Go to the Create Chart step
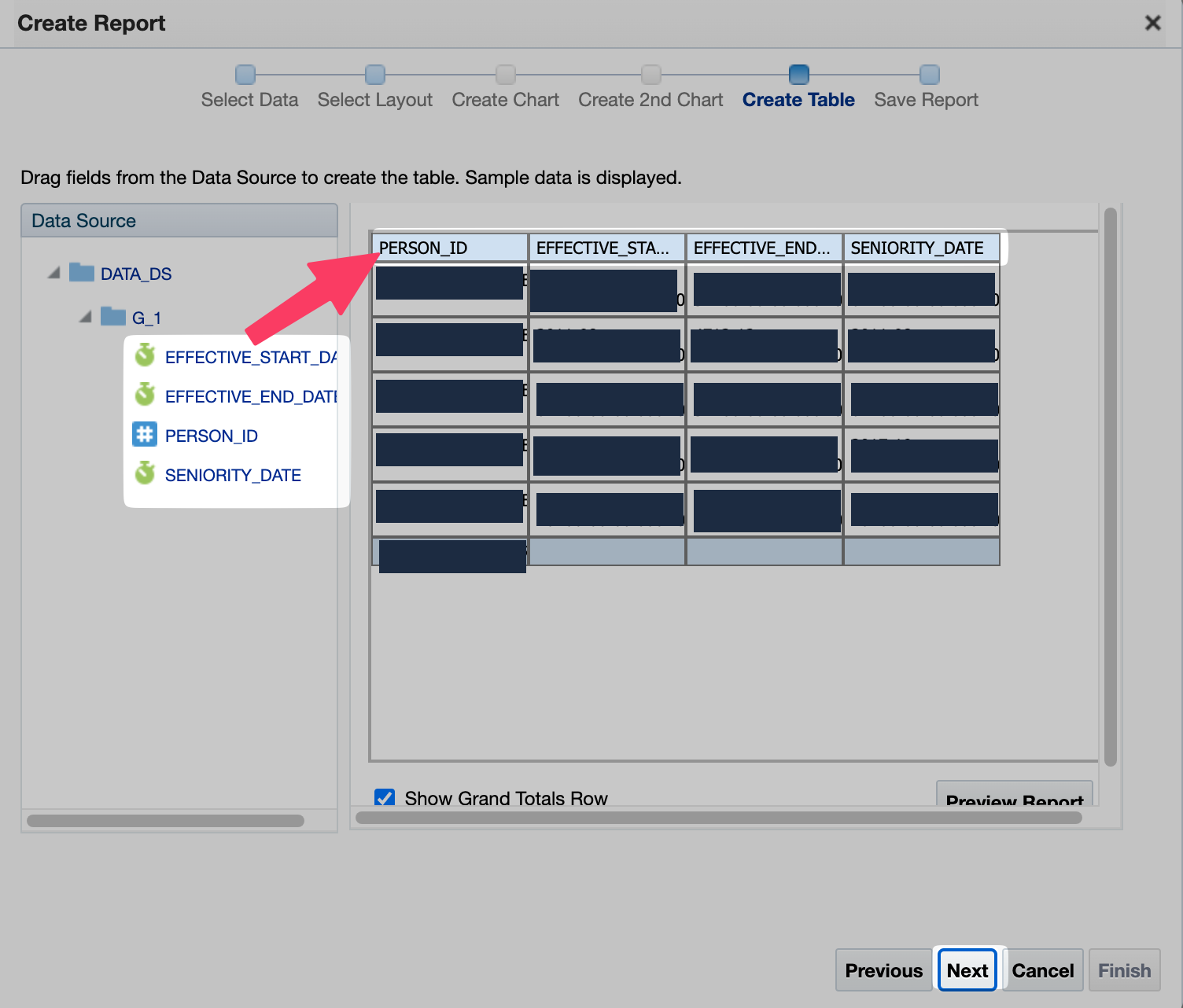 click(506, 100)
